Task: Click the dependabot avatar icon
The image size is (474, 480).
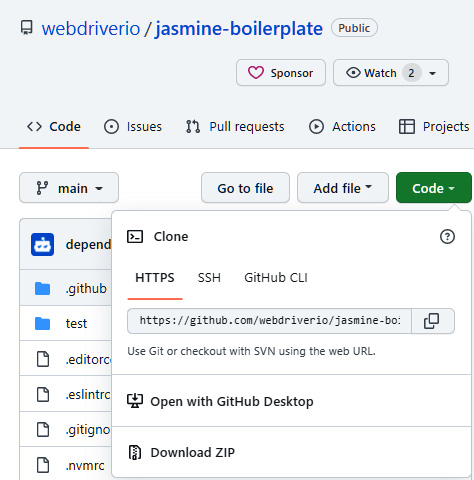Action: coord(42,244)
